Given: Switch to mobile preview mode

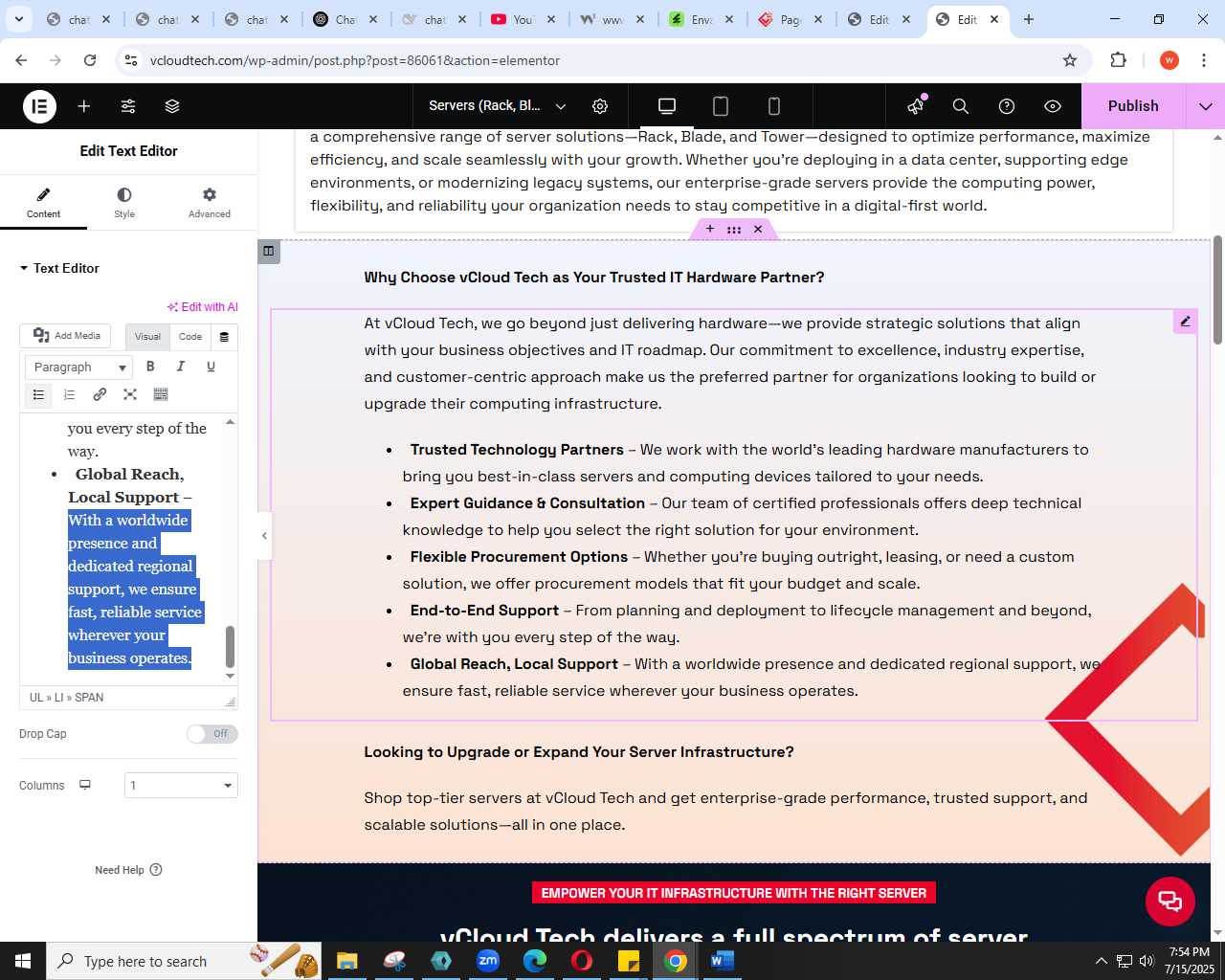Looking at the screenshot, I should click(774, 106).
